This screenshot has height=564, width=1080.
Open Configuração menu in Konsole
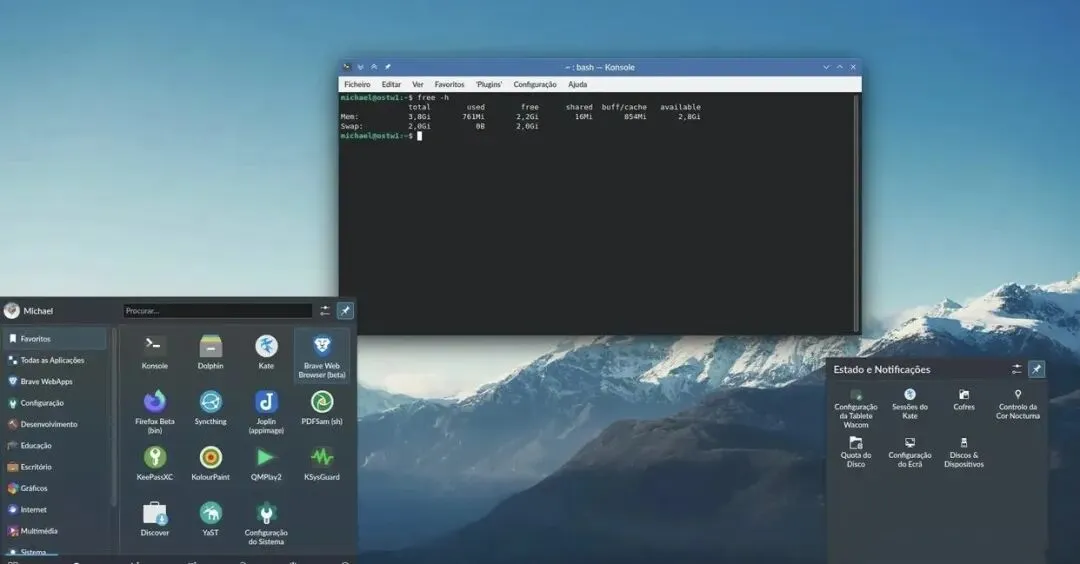[534, 84]
